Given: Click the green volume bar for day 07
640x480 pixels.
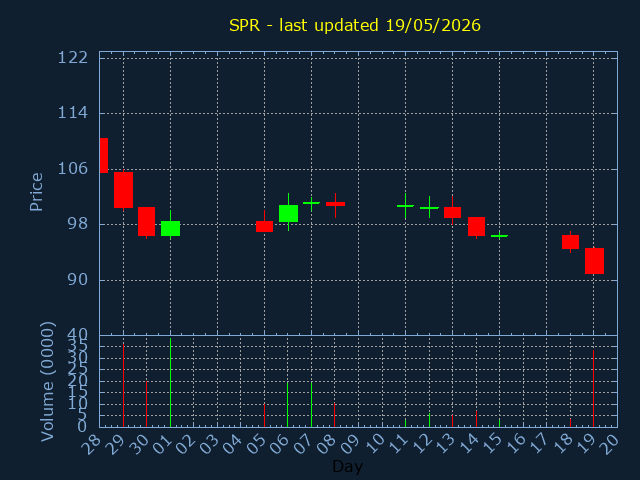Looking at the screenshot, I should pos(311,404).
